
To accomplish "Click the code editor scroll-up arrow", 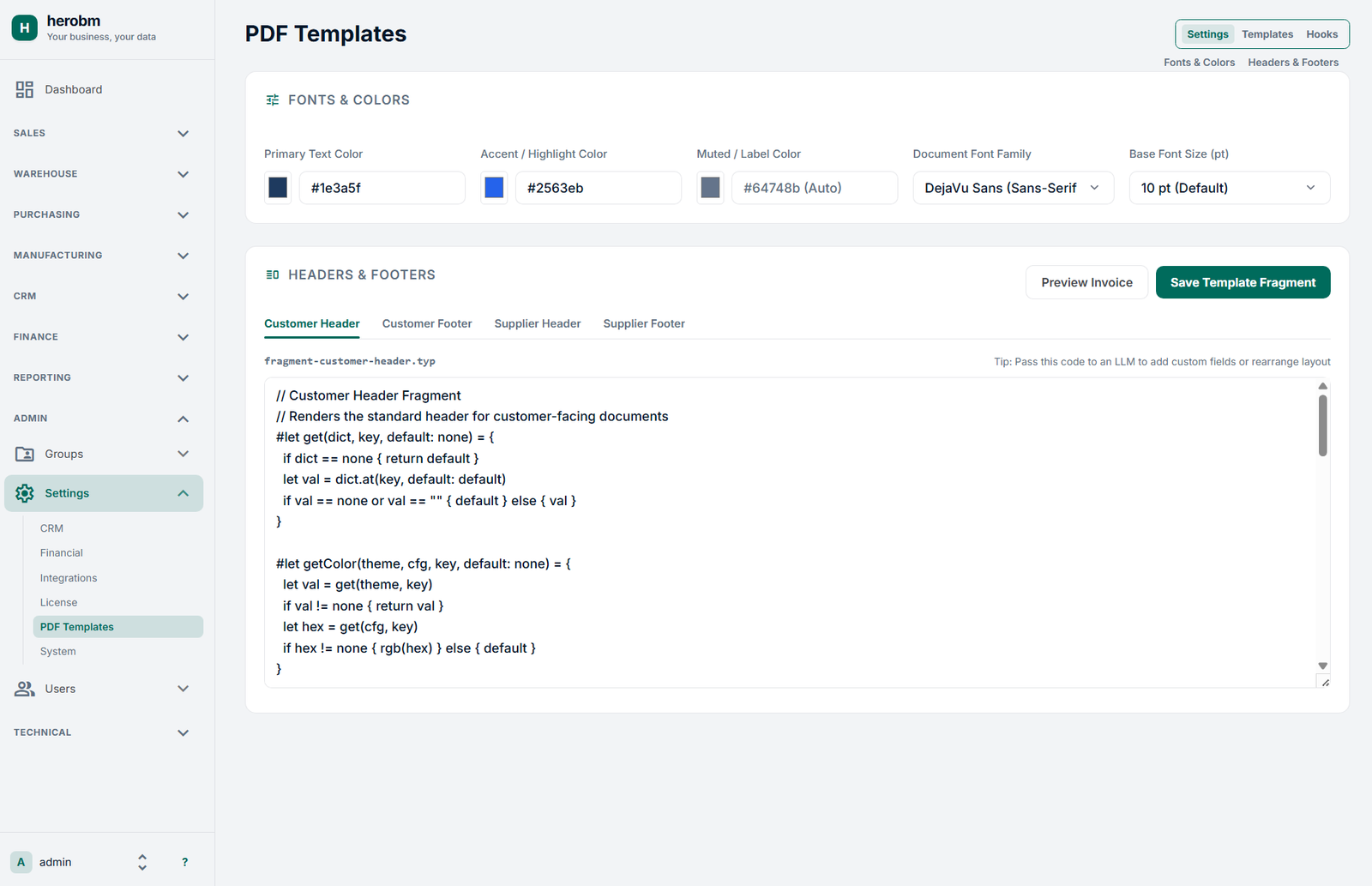I will (x=1323, y=386).
